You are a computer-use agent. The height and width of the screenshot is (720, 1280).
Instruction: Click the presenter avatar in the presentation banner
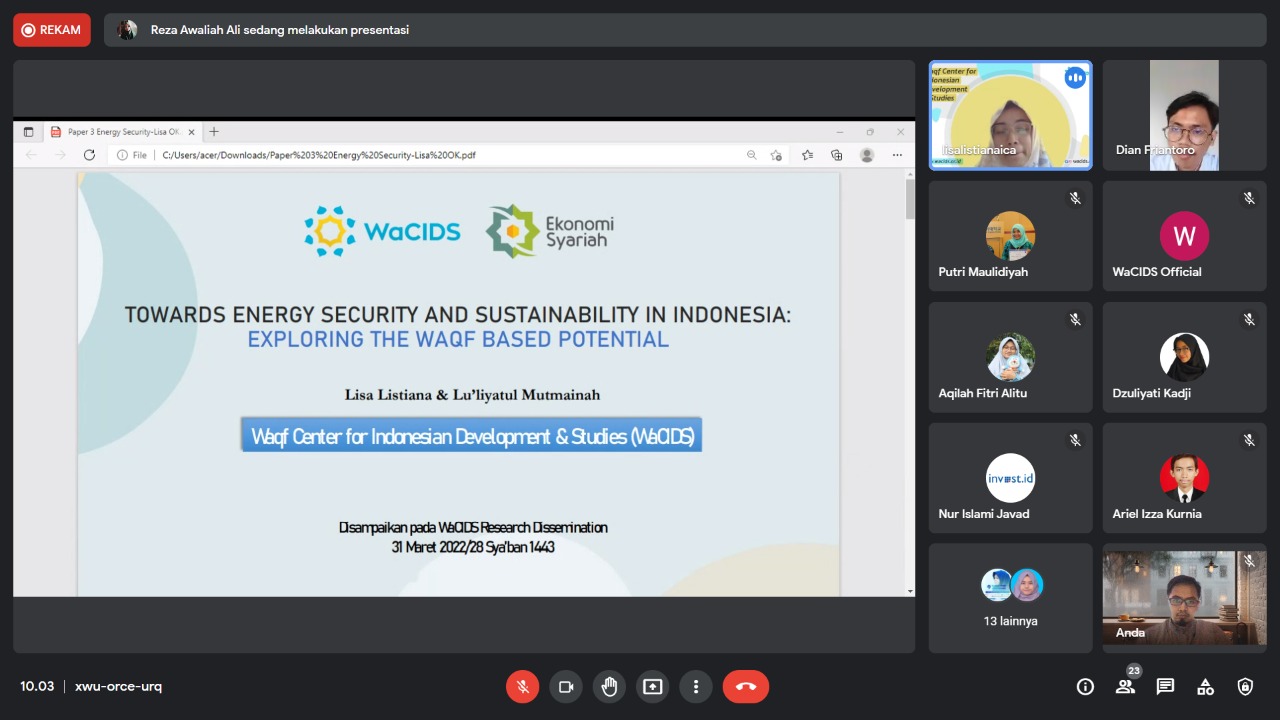click(x=127, y=30)
